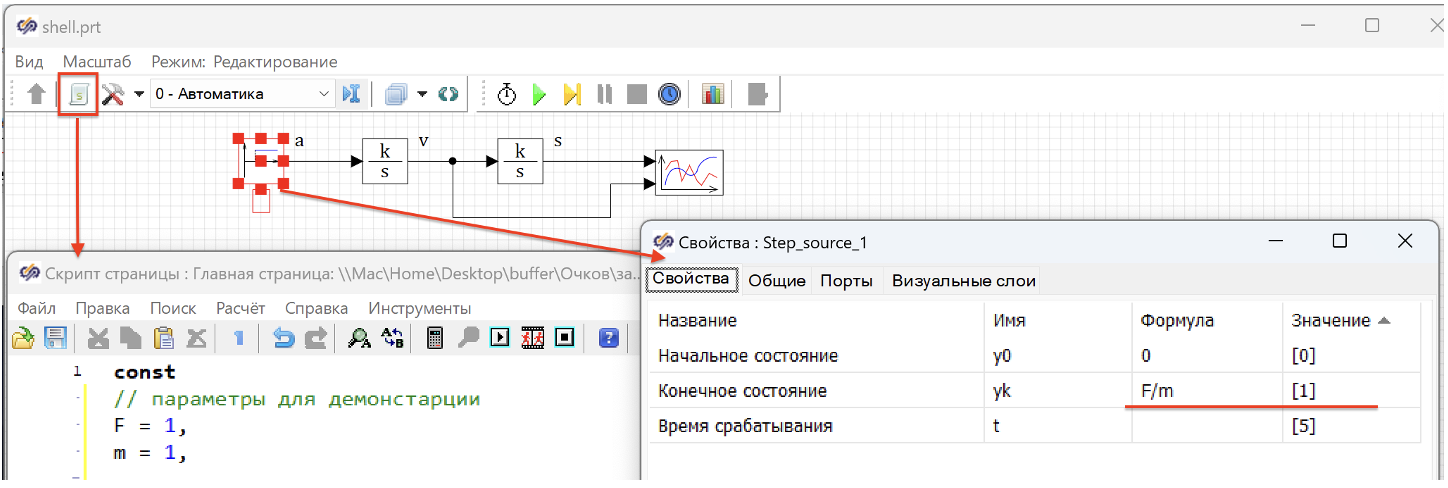
Task: Click the copy icon in script editor
Action: pos(131,338)
